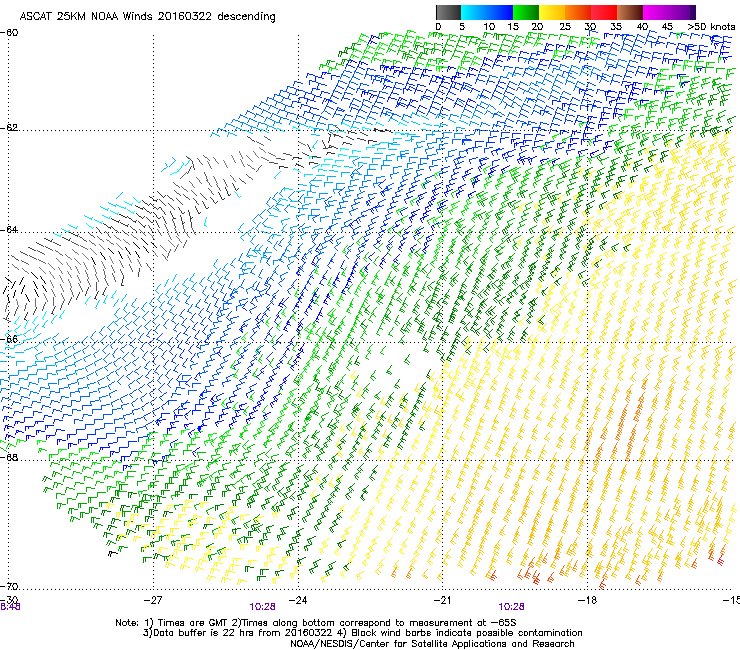
Task: Click the latitude label -70
Action: [x=9, y=586]
